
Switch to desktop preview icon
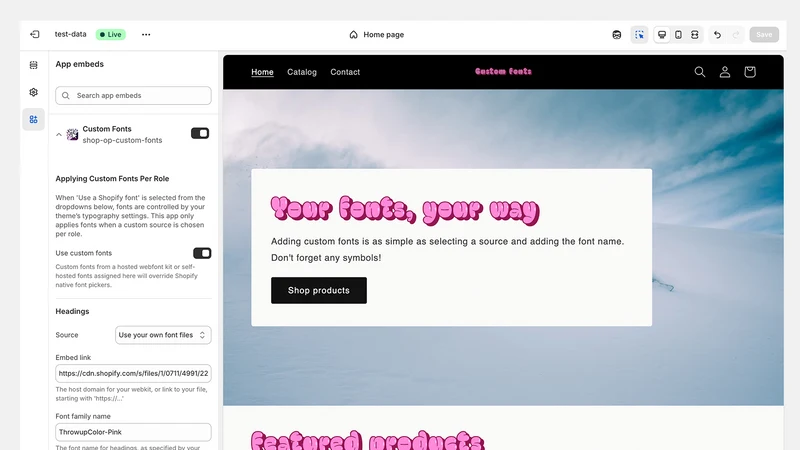point(662,35)
